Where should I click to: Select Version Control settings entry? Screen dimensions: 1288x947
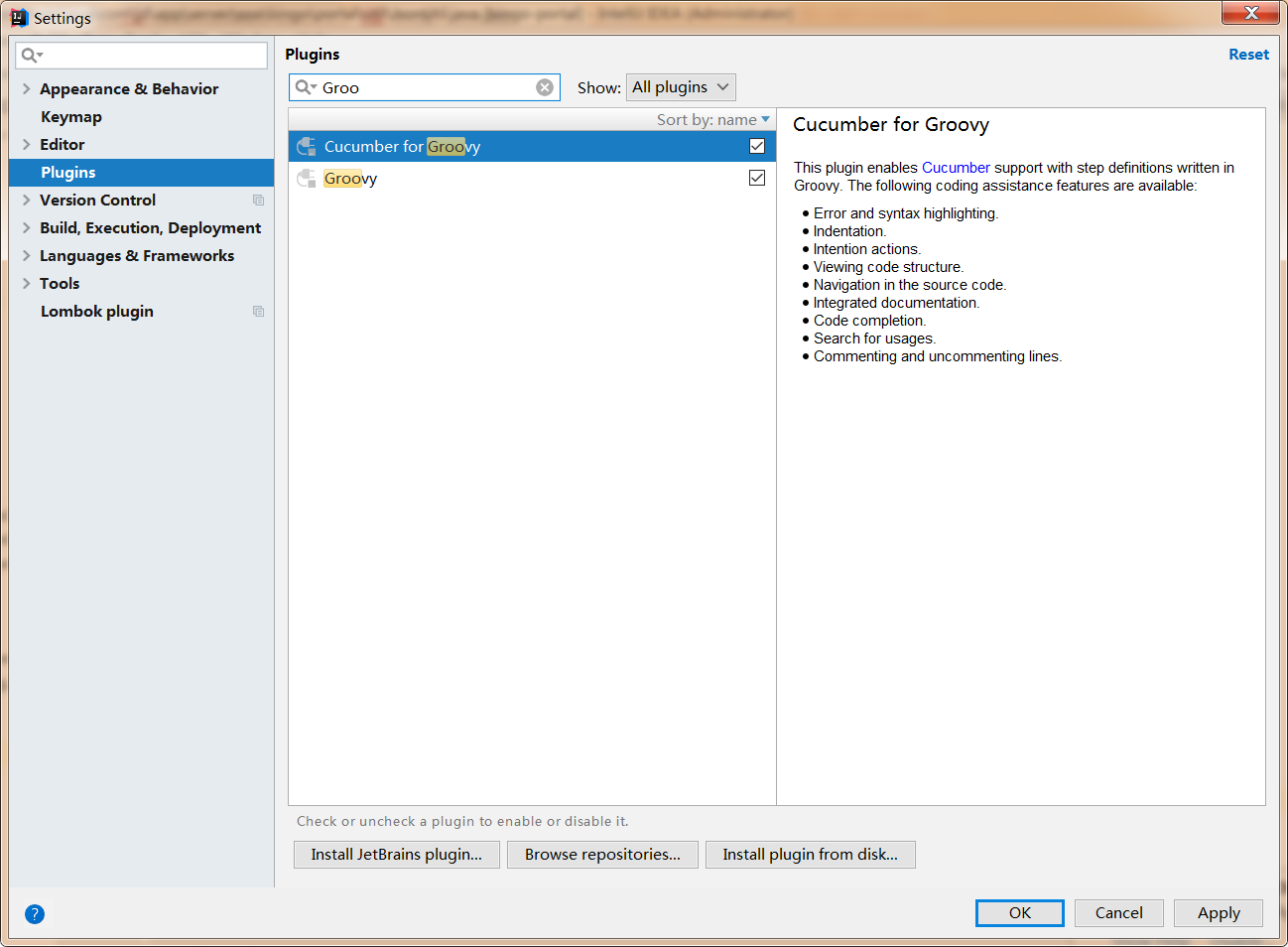click(97, 201)
